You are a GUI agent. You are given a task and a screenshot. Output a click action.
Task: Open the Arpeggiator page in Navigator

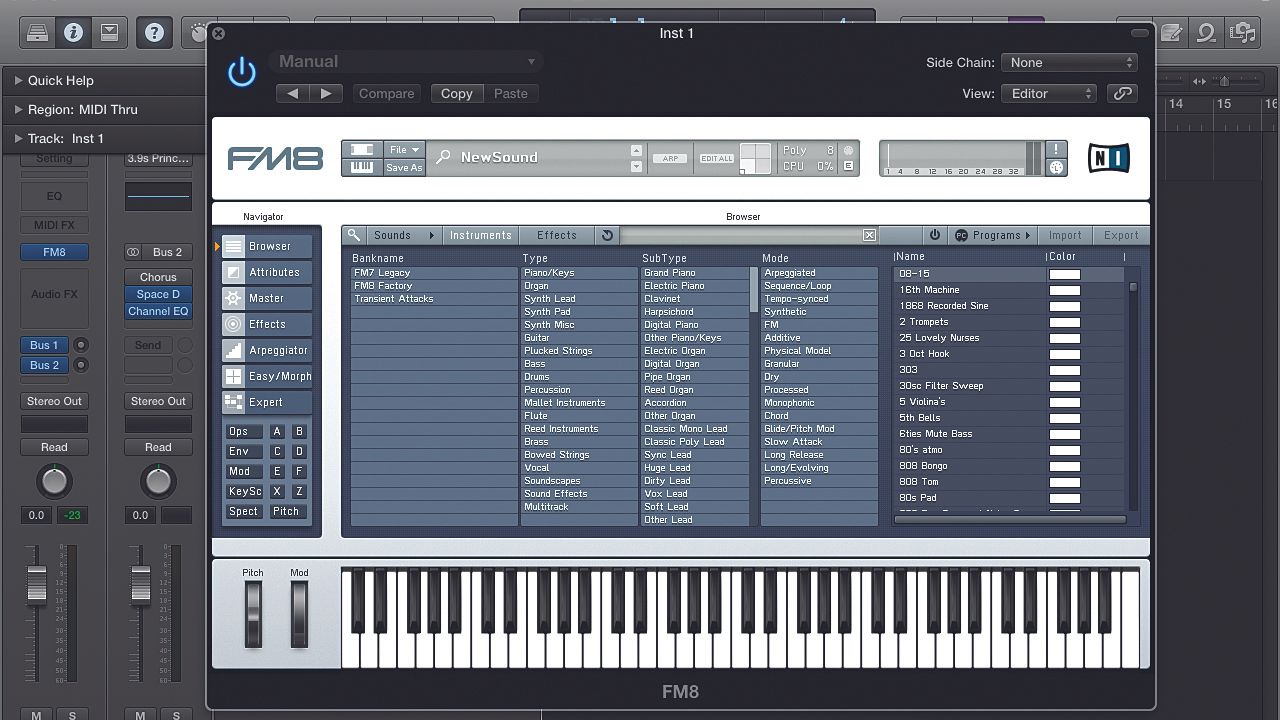267,350
